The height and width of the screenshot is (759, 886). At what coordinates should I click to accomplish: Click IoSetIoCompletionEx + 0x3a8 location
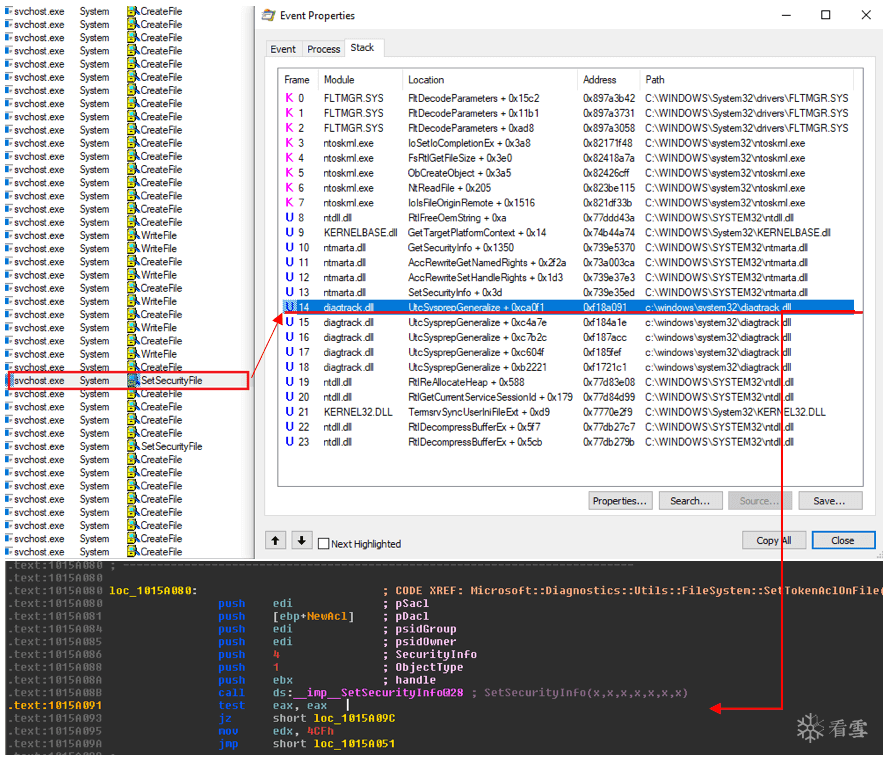coord(469,143)
